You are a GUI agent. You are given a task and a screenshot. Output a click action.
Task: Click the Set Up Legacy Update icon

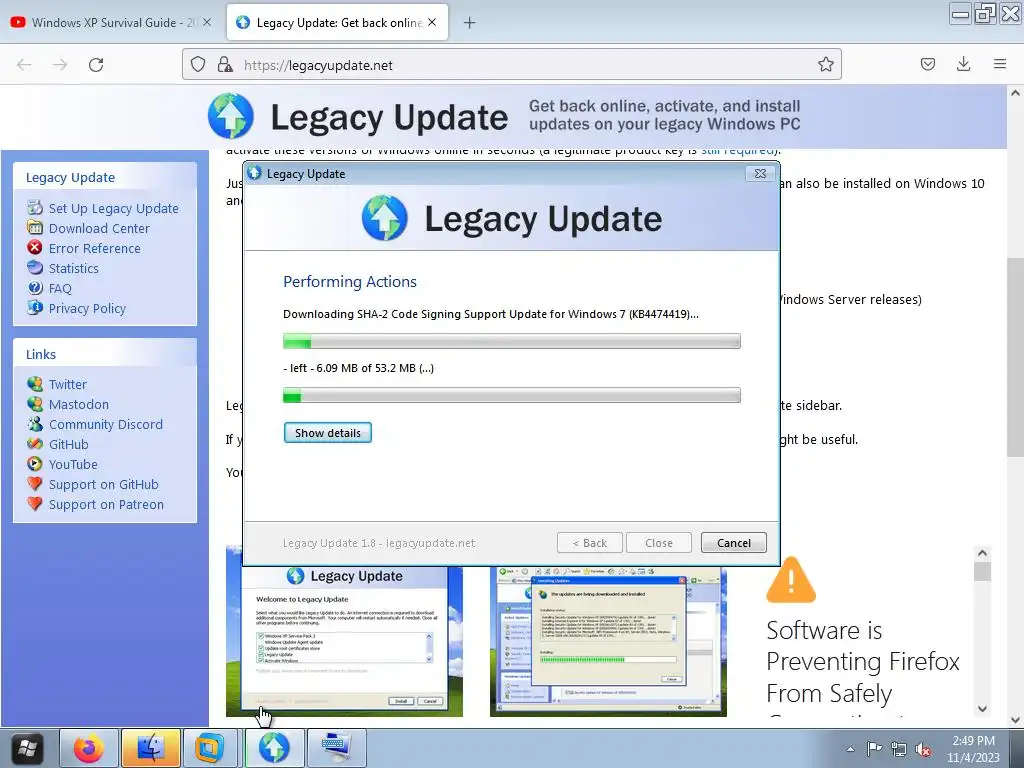click(35, 208)
